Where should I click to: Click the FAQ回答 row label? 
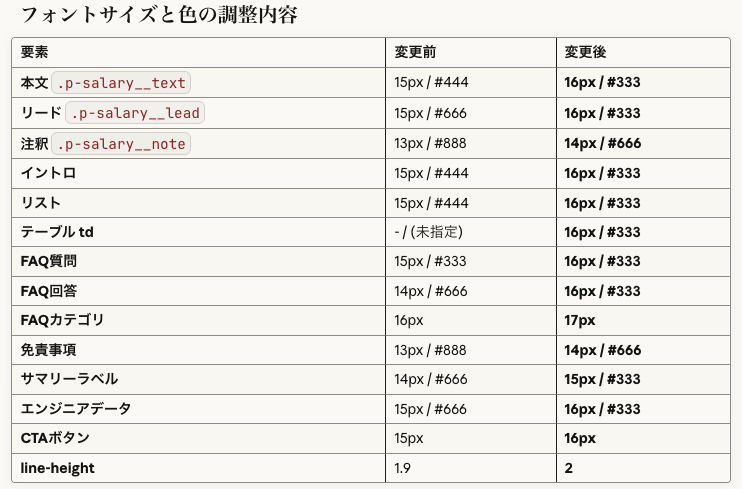pyautogui.click(x=48, y=291)
